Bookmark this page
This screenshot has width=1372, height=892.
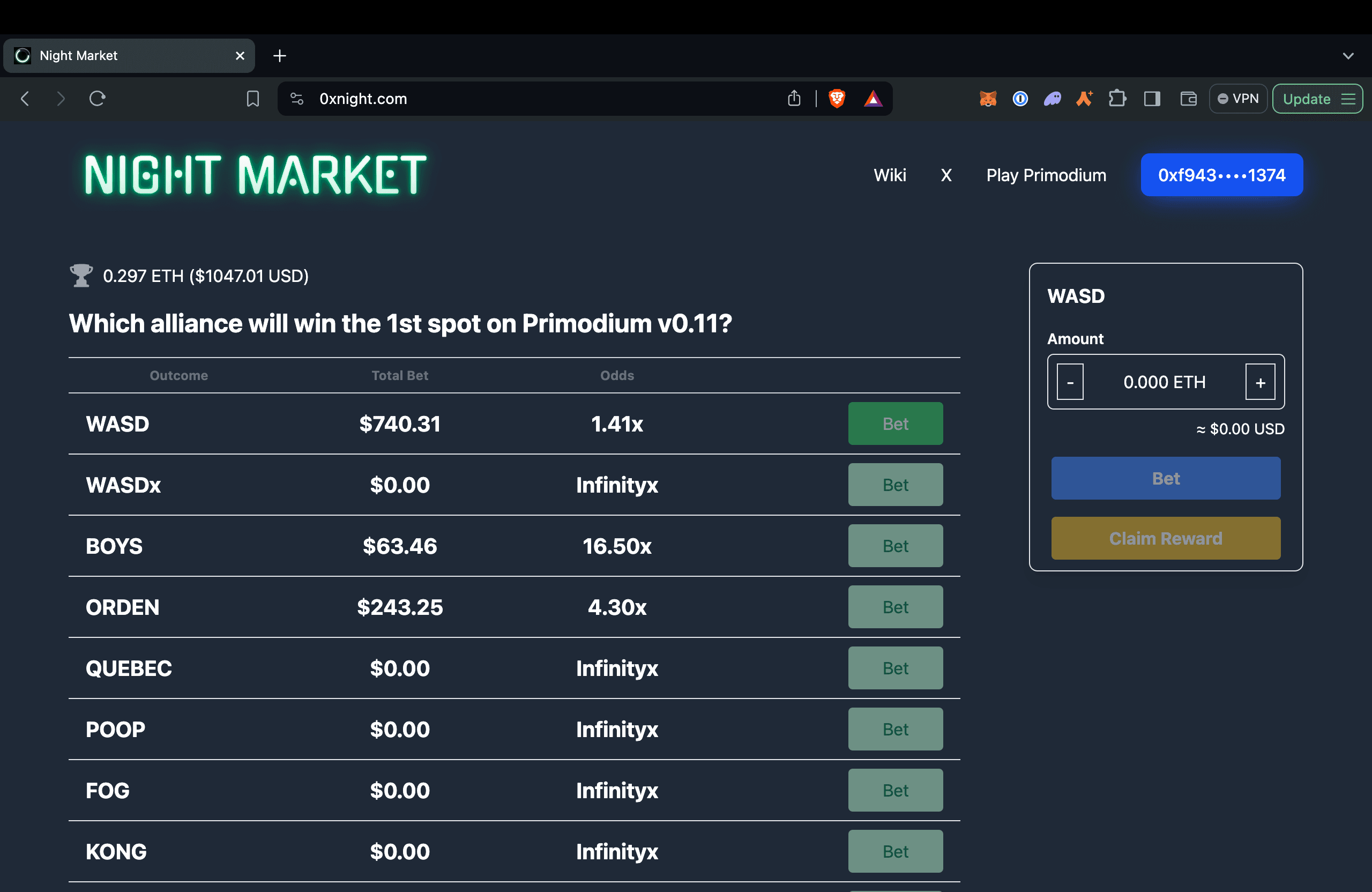pyautogui.click(x=252, y=99)
